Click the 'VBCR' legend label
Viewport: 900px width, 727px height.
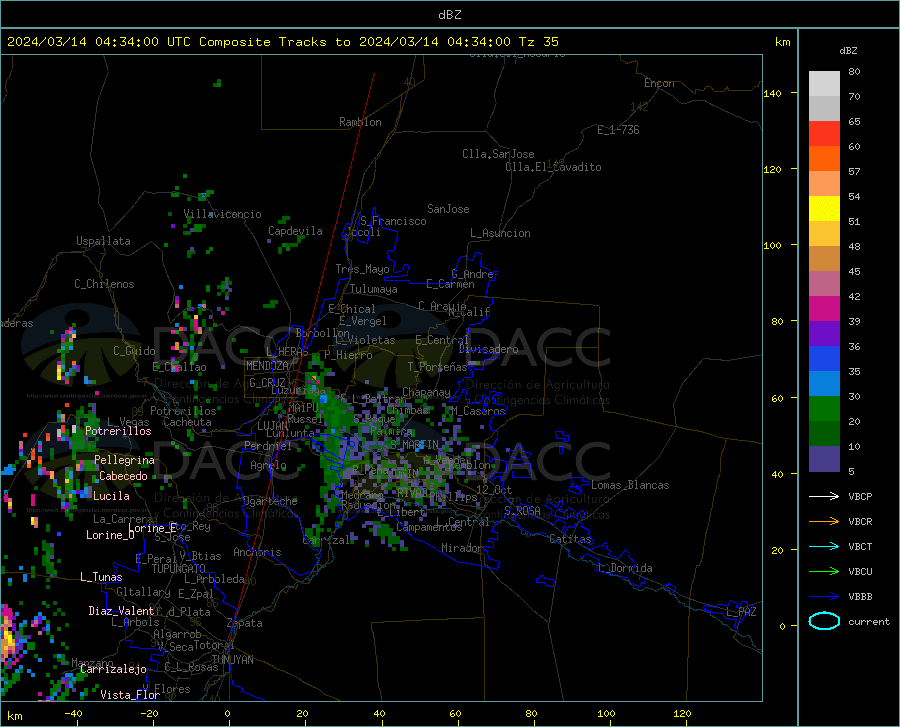click(x=860, y=522)
